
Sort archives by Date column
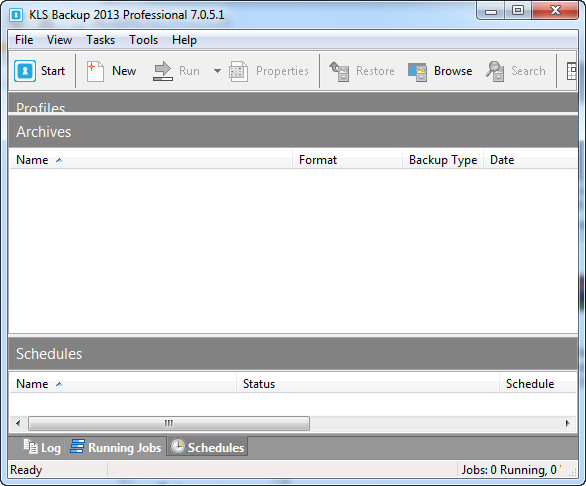click(x=531, y=160)
